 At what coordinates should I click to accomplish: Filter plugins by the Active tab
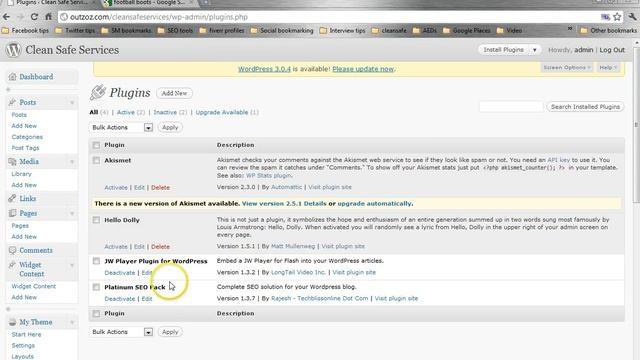[x=126, y=112]
